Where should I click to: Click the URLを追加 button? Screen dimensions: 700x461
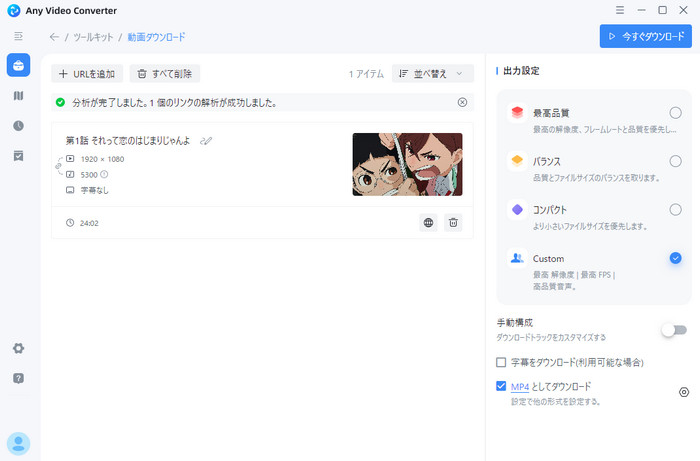[x=87, y=74]
